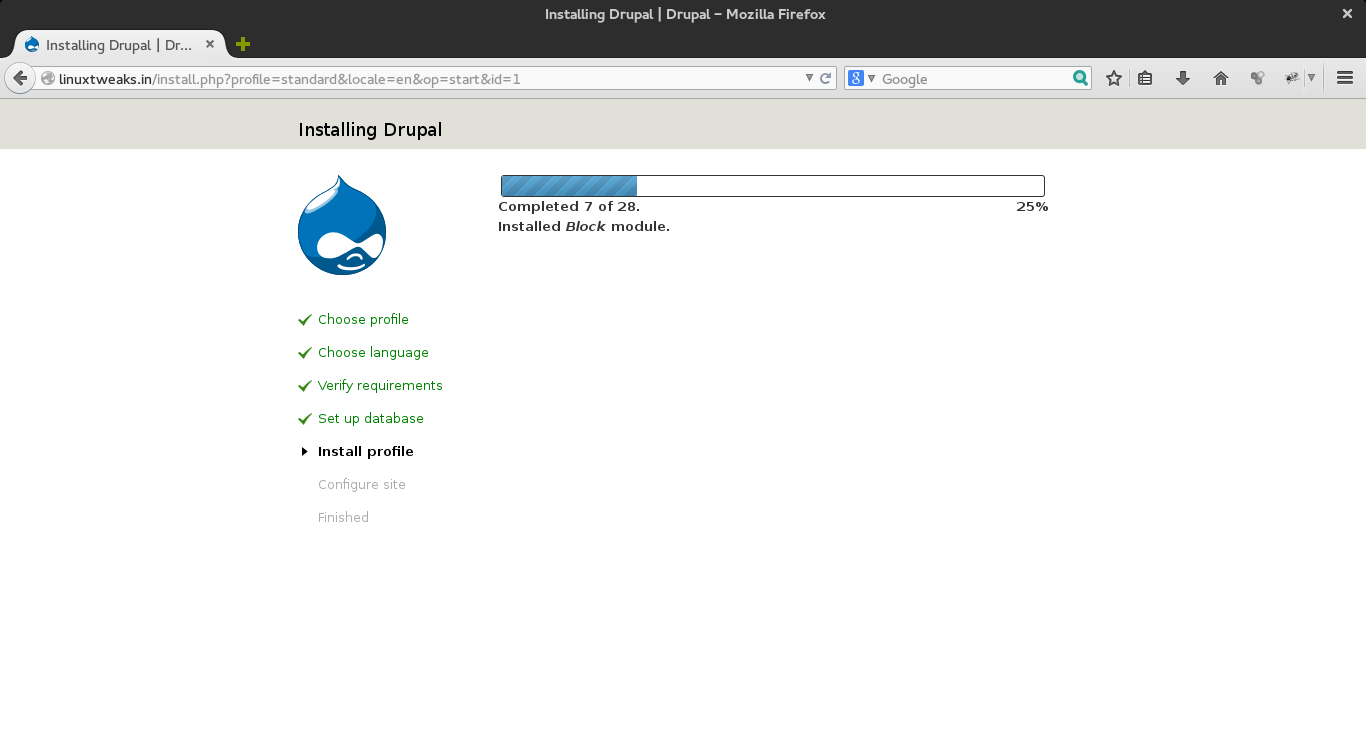
Task: Click the Install profile active step
Action: [x=366, y=452]
